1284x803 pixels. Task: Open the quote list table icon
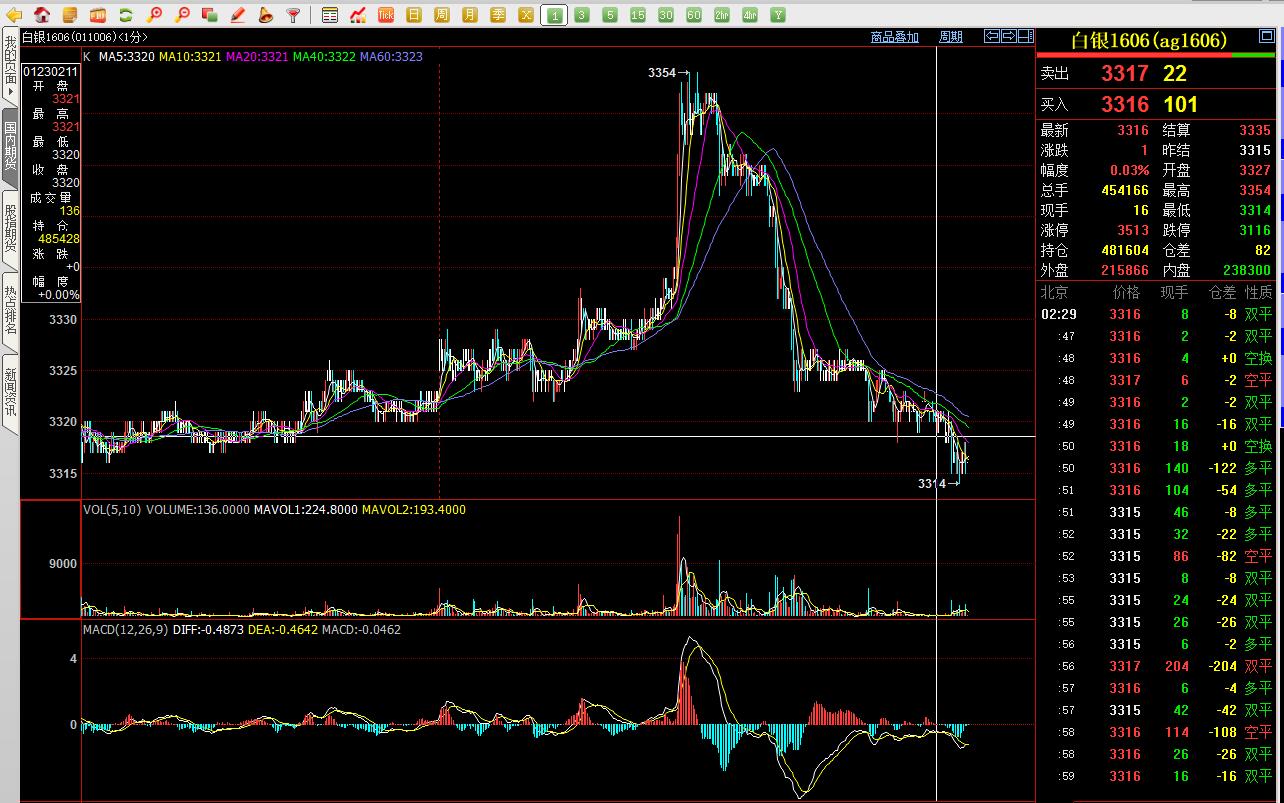(330, 15)
